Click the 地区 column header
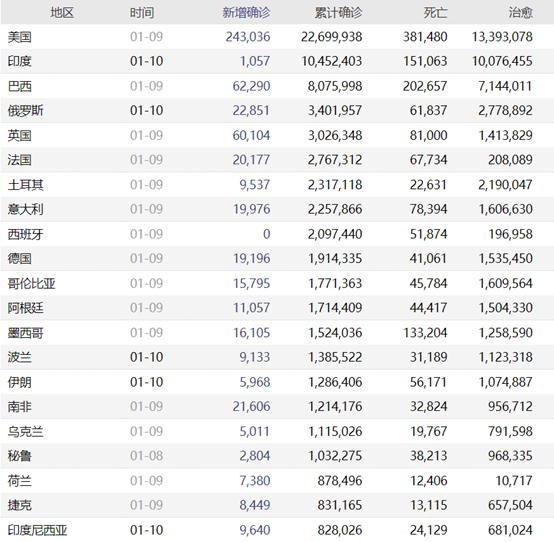554x542 pixels. coord(62,13)
